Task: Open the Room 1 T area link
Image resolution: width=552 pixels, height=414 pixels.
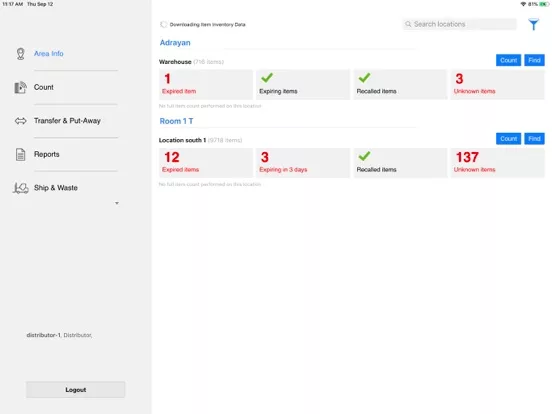Action: point(176,121)
